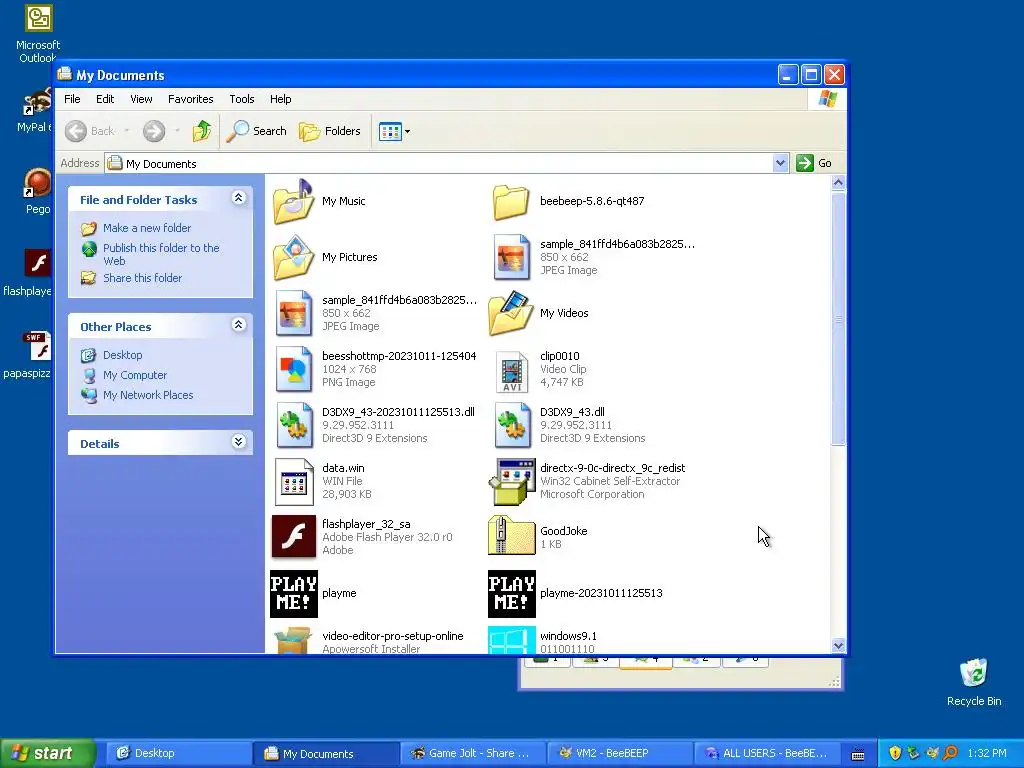This screenshot has width=1024, height=768.
Task: Select the D3DX9_43.dll file icon
Action: tap(511, 425)
